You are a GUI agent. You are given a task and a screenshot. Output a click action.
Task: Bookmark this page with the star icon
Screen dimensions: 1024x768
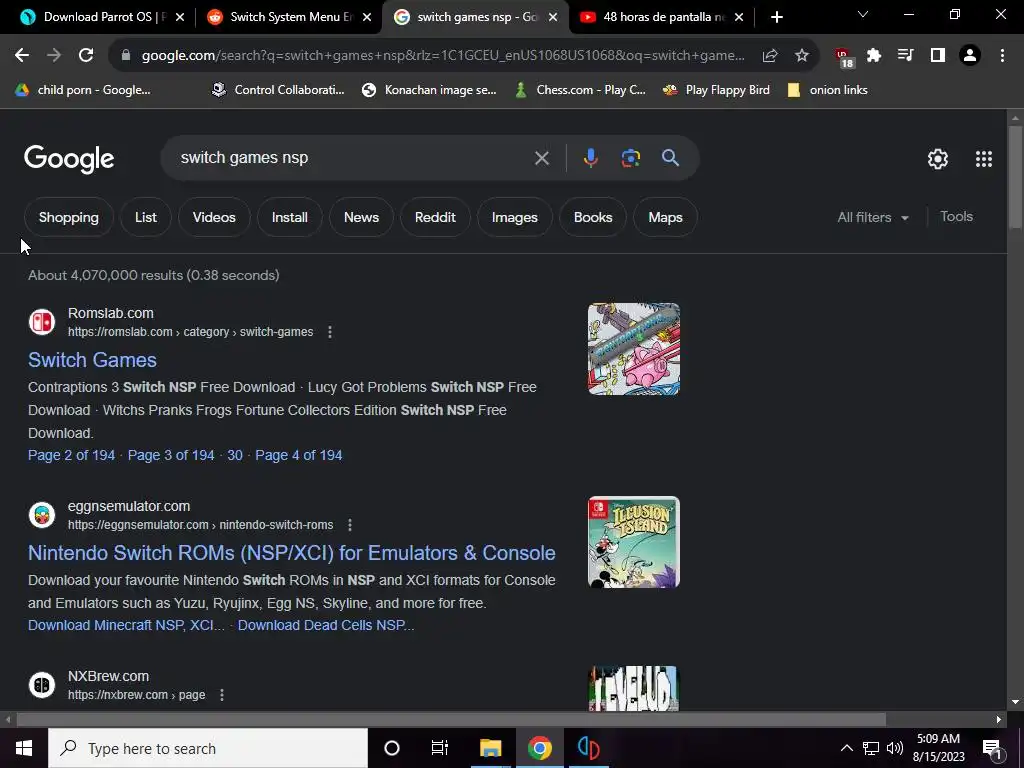pyautogui.click(x=802, y=56)
